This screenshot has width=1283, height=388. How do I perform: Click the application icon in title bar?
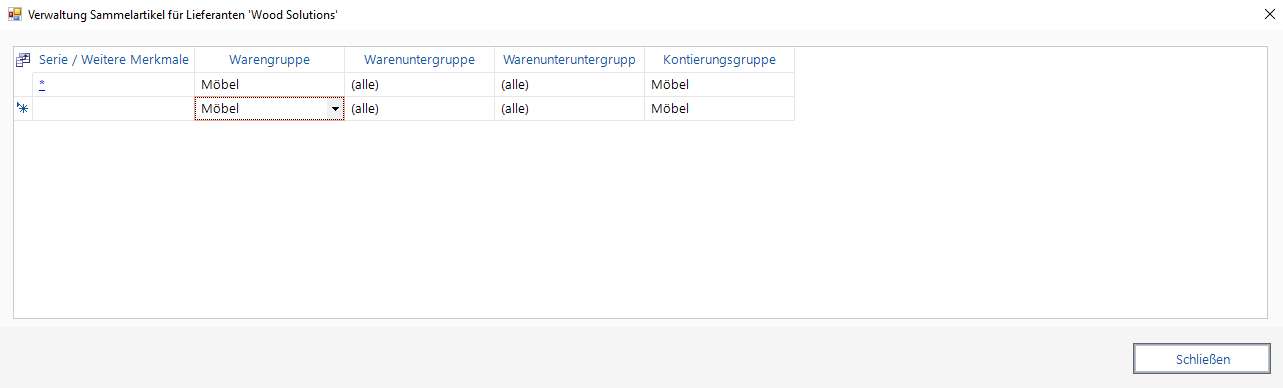[x=14, y=15]
